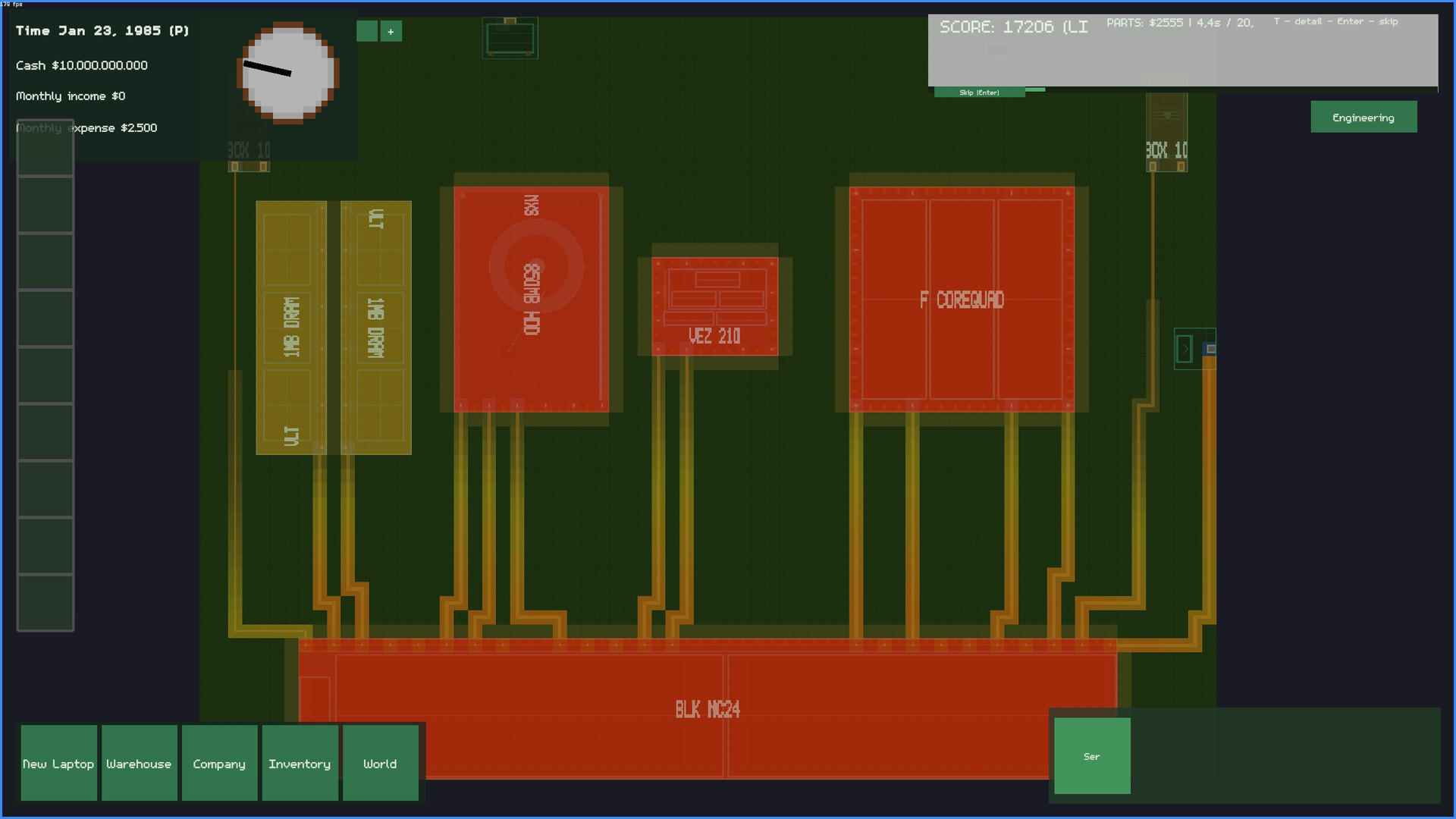The height and width of the screenshot is (819, 1456).
Task: Click the plus button beside the clock
Action: [391, 31]
